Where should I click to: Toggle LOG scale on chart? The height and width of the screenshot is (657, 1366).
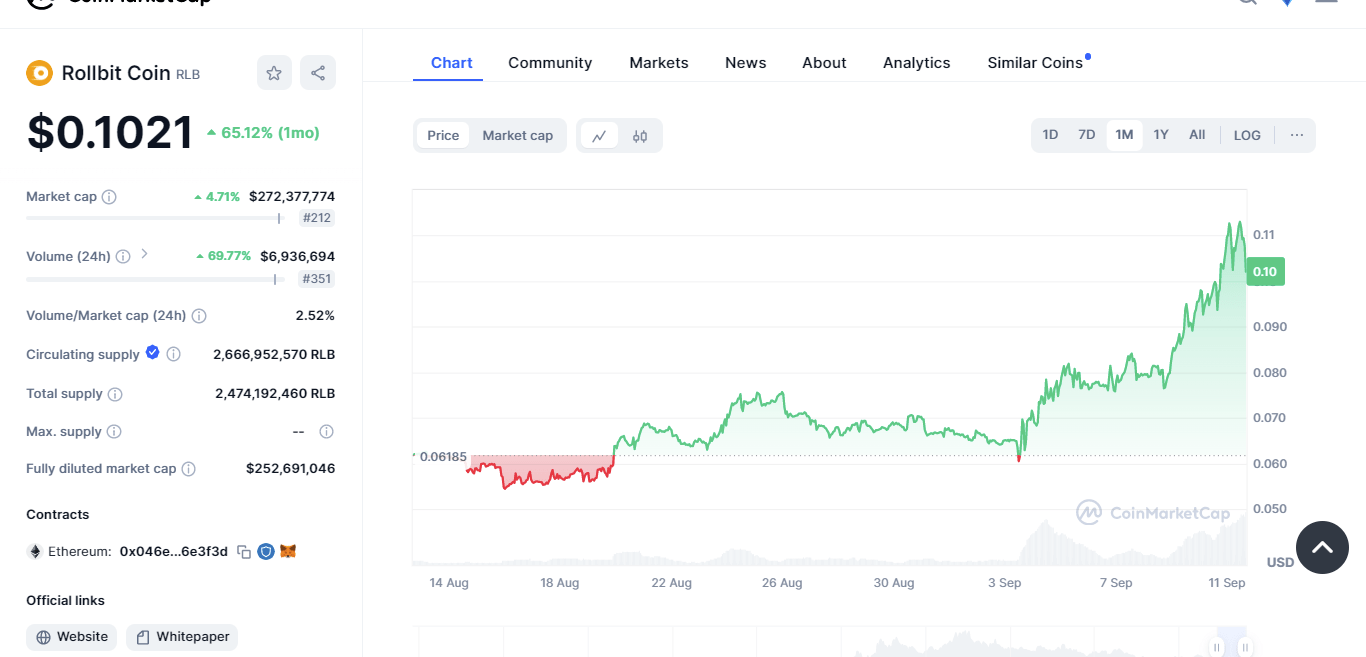coord(1247,135)
